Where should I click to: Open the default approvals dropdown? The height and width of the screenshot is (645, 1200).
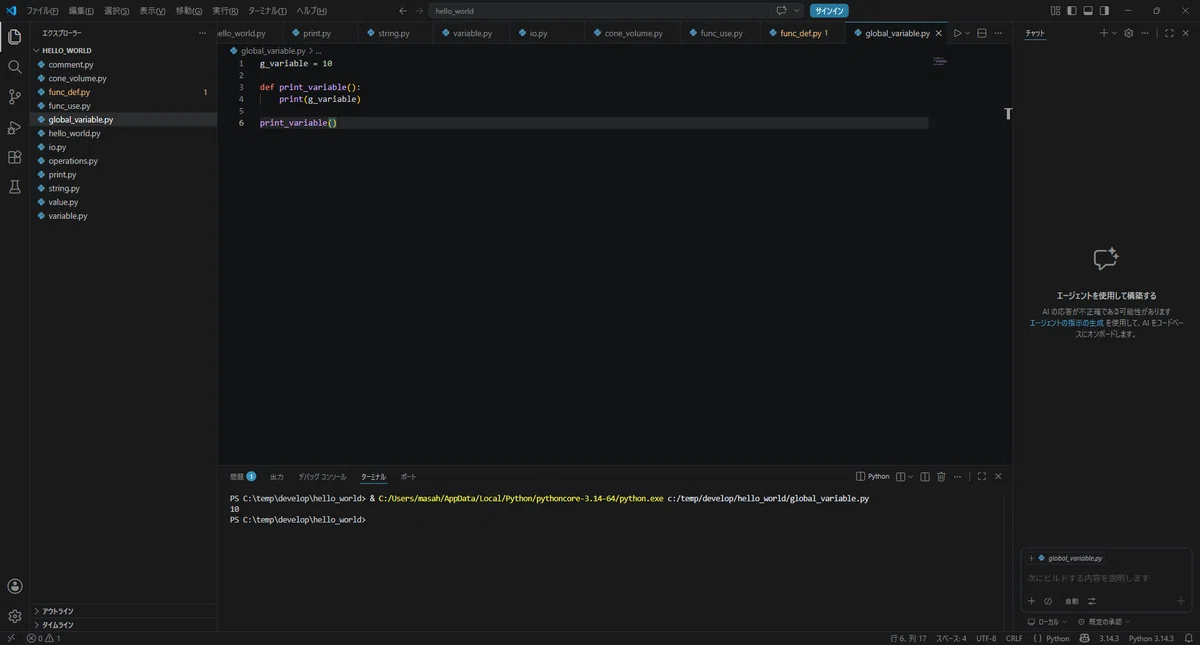1103,622
